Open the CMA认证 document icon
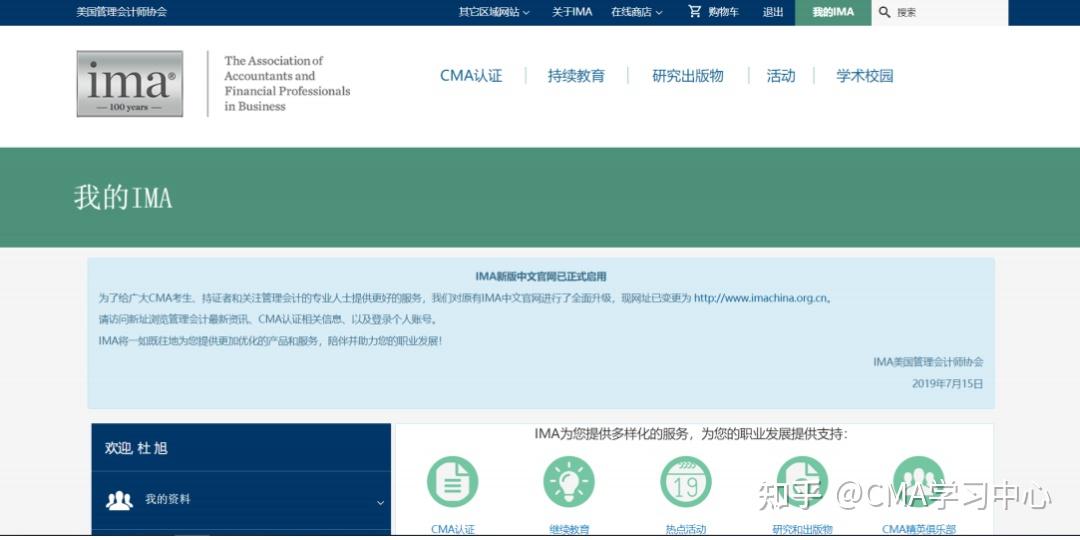Screen dimensions: 1080x540 (x=453, y=481)
